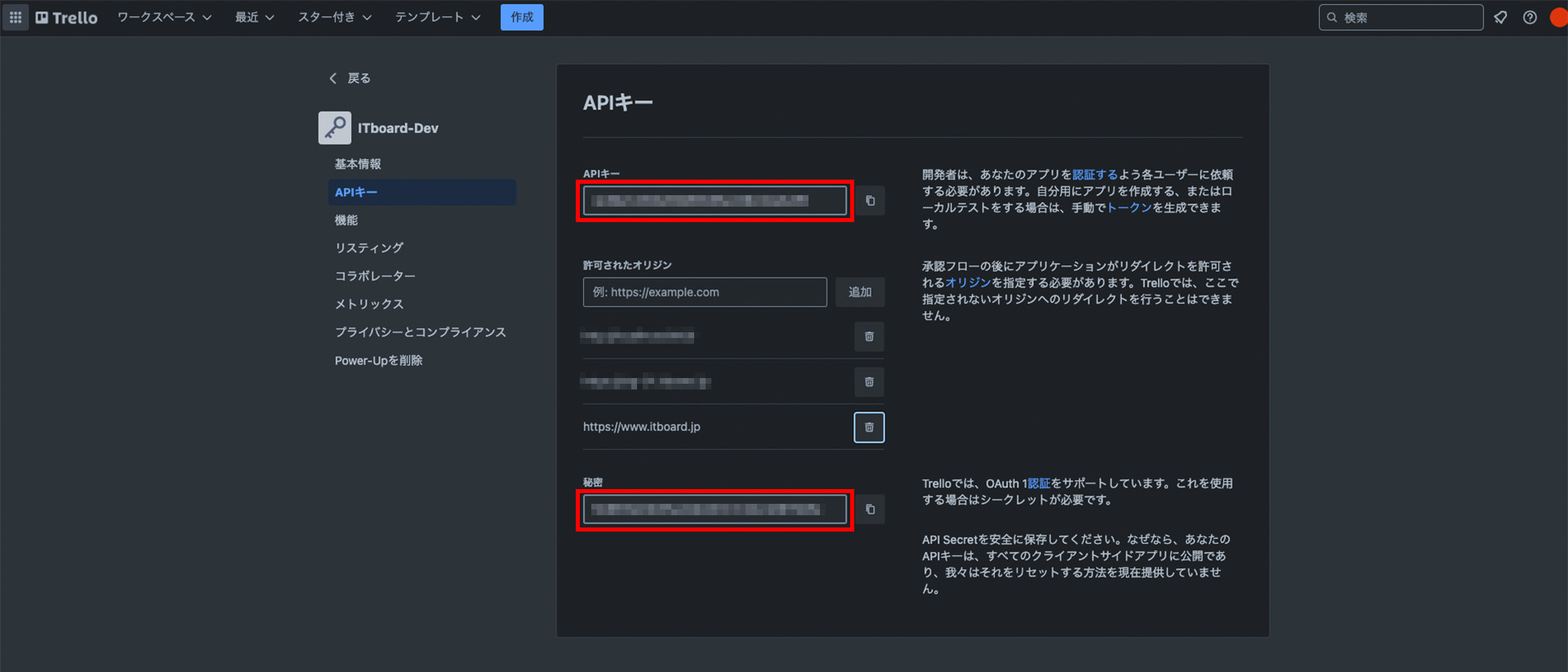
Task: Click the 追加 button to add origin
Action: point(860,292)
